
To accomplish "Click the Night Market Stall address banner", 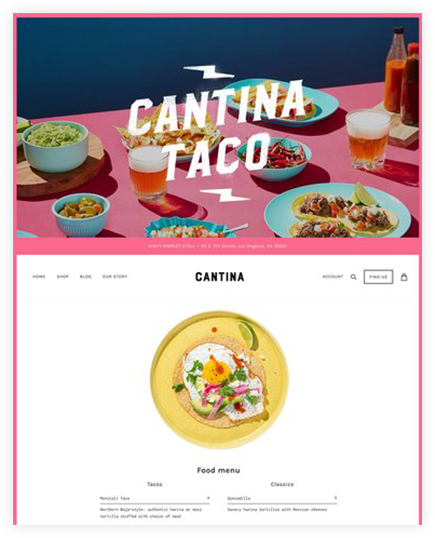I will pyautogui.click(x=218, y=246).
